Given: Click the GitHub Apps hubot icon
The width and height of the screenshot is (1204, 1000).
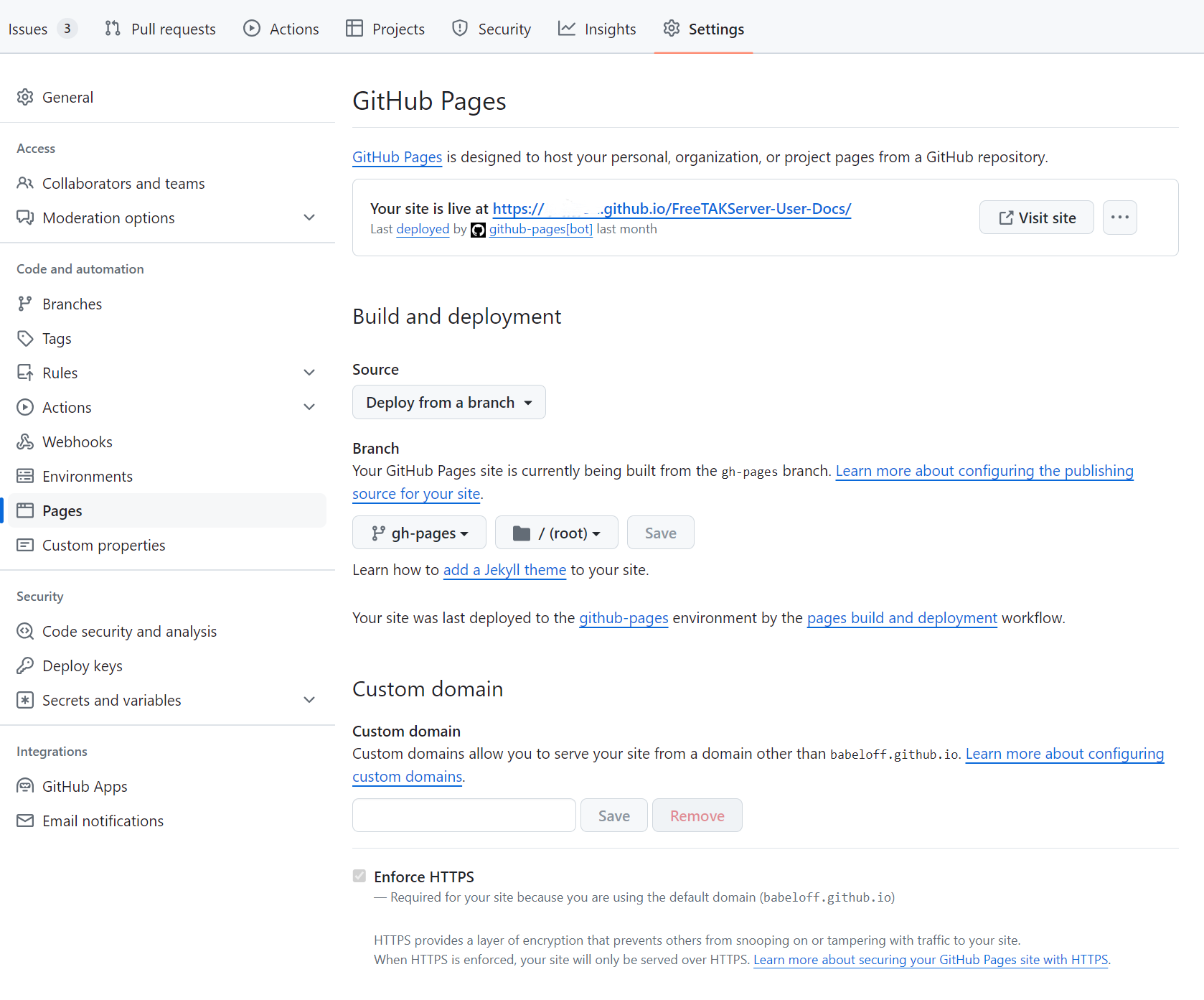Looking at the screenshot, I should pyautogui.click(x=25, y=786).
